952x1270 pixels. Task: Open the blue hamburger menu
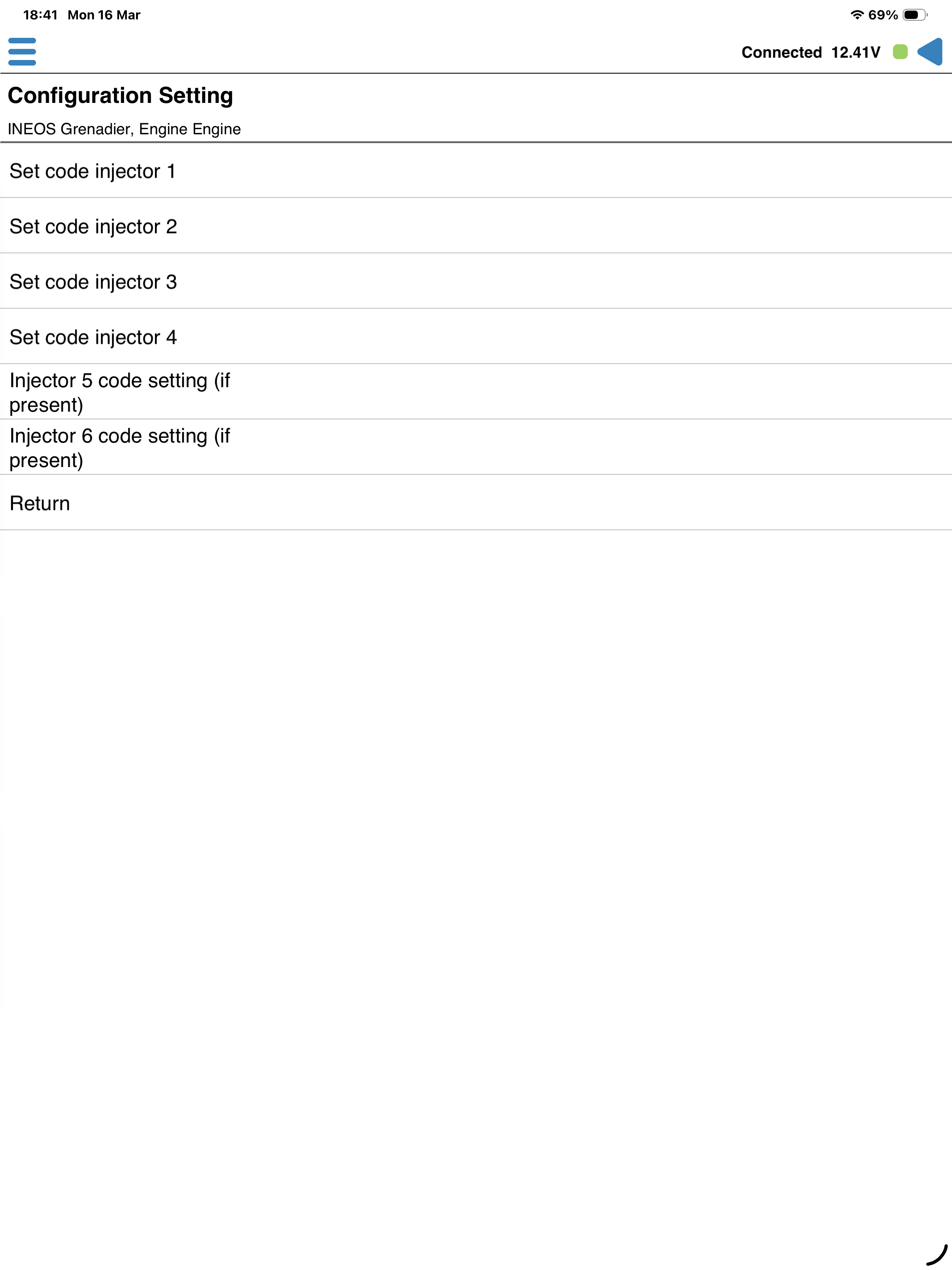(x=23, y=52)
